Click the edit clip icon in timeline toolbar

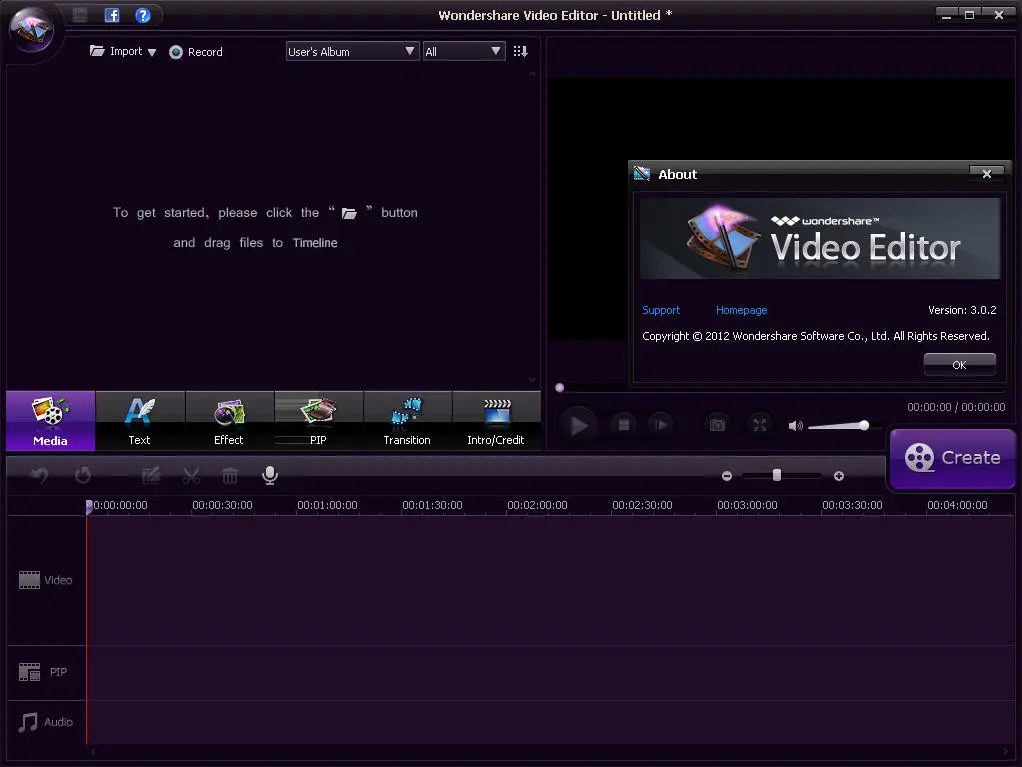pos(151,476)
